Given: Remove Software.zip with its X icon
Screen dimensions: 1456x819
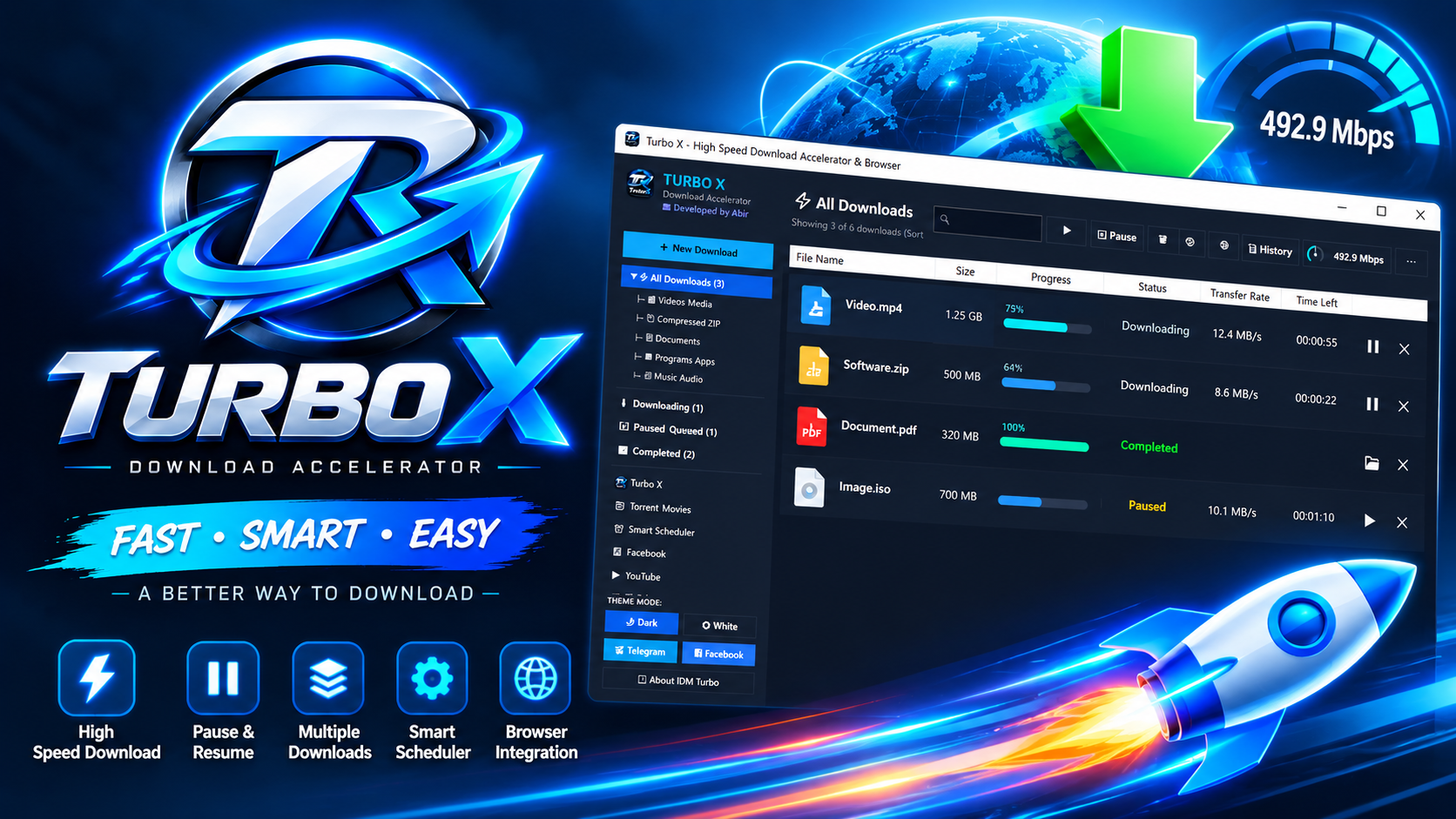Looking at the screenshot, I should coord(1404,406).
